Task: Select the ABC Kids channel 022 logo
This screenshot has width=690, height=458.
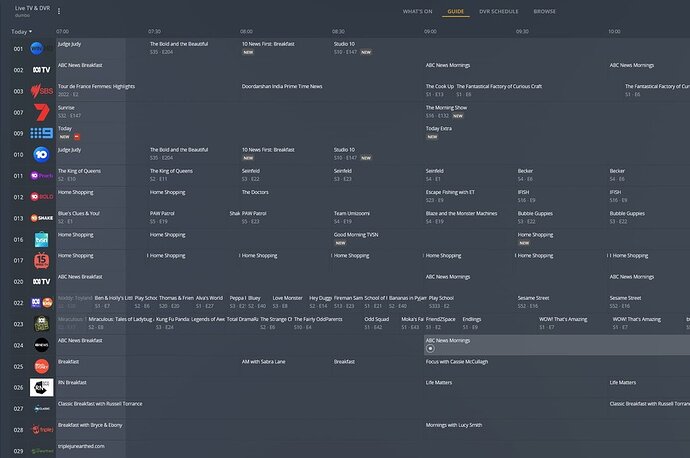Action: pos(41,303)
